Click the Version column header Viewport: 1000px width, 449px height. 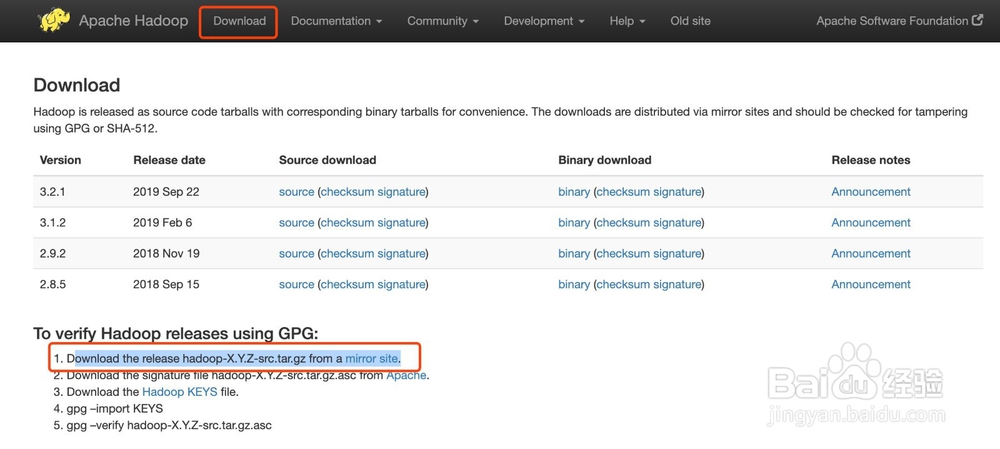(x=60, y=160)
